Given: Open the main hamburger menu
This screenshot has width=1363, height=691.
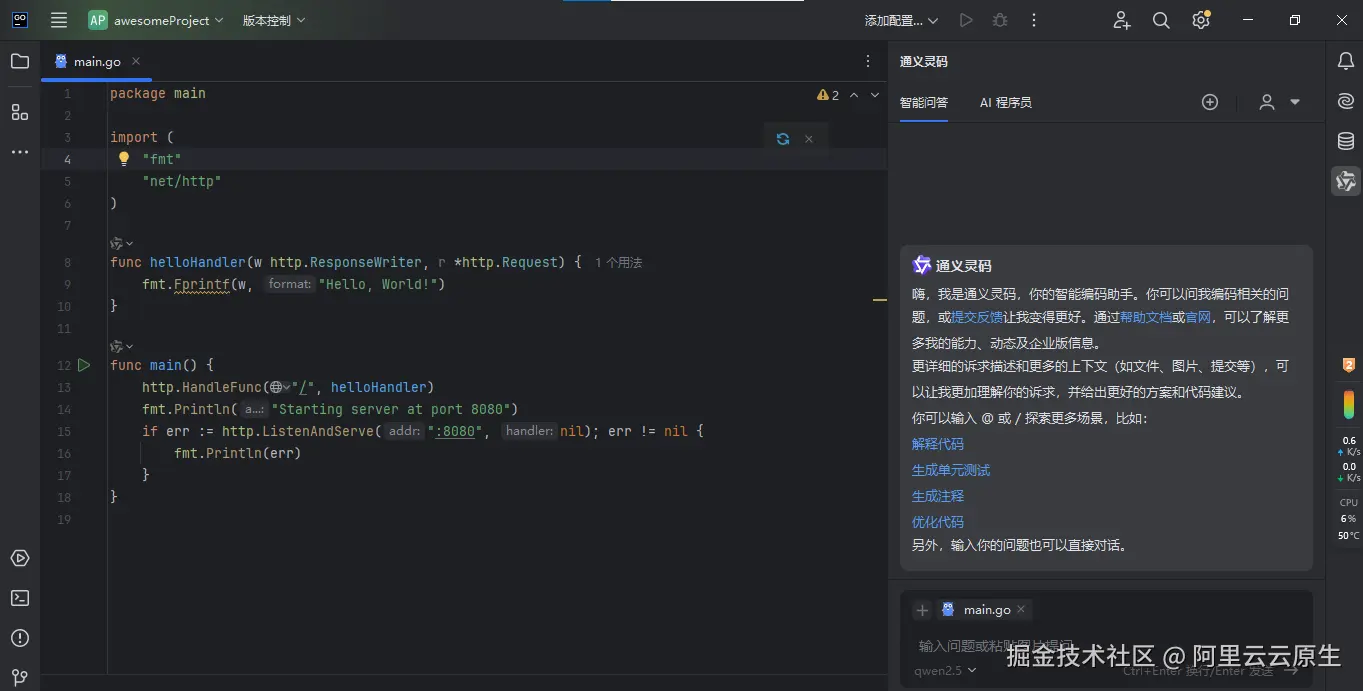Looking at the screenshot, I should (59, 20).
